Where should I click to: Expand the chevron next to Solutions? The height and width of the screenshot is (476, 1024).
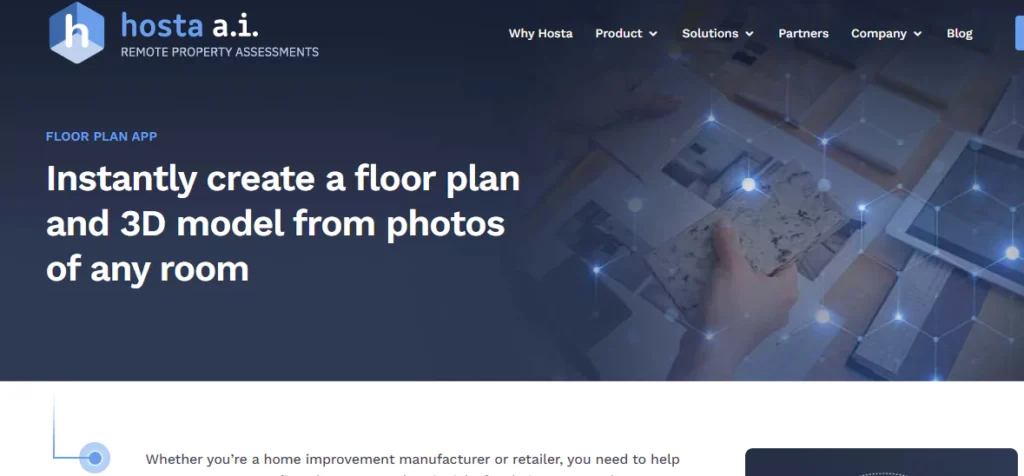pyautogui.click(x=749, y=34)
